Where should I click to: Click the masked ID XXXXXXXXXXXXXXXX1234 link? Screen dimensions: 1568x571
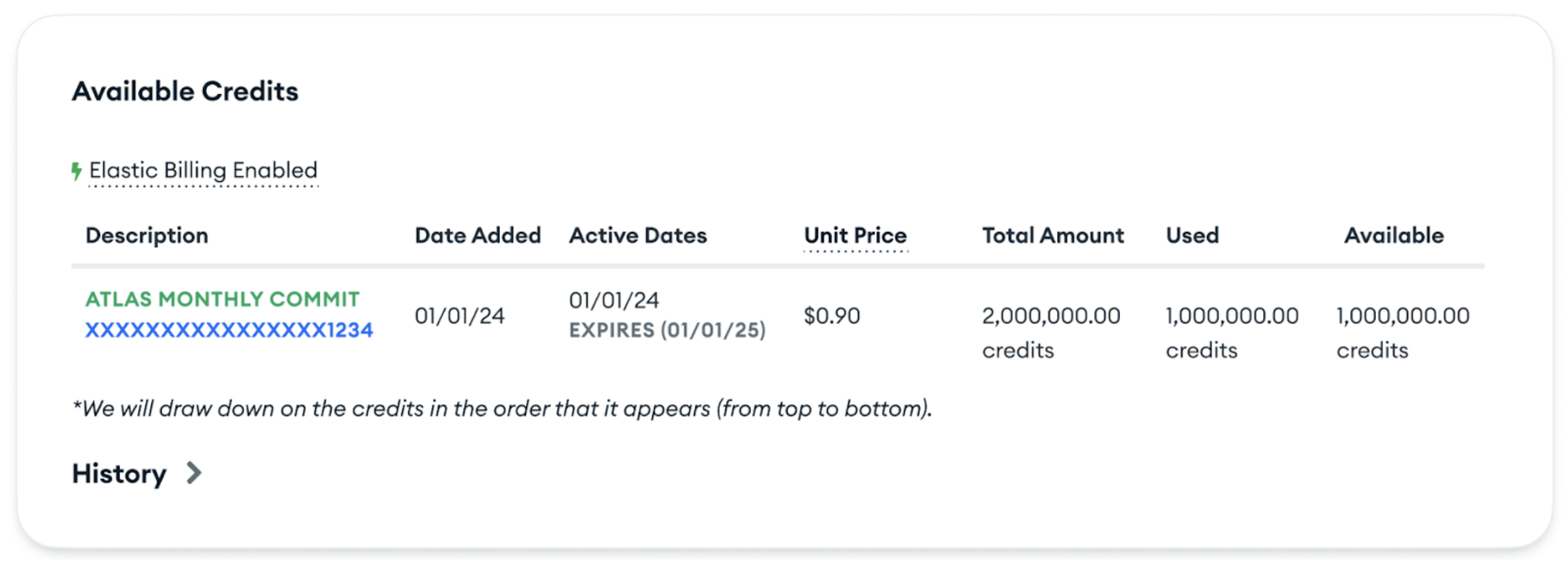click(228, 329)
